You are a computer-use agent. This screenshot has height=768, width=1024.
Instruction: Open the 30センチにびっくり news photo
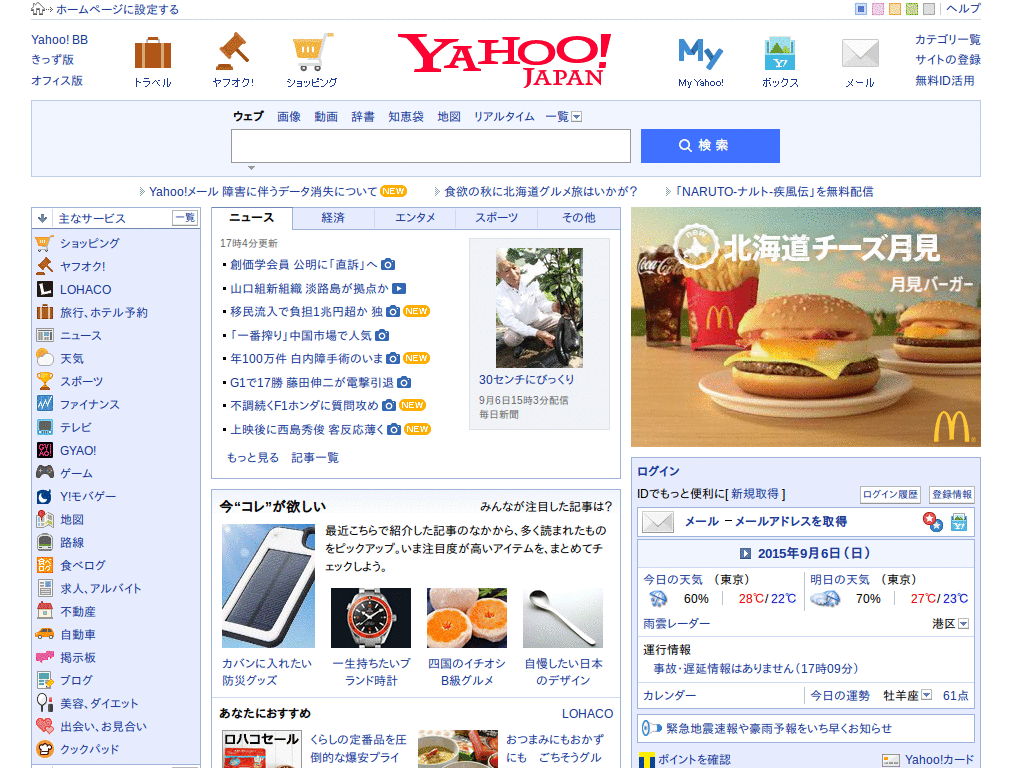pos(539,308)
